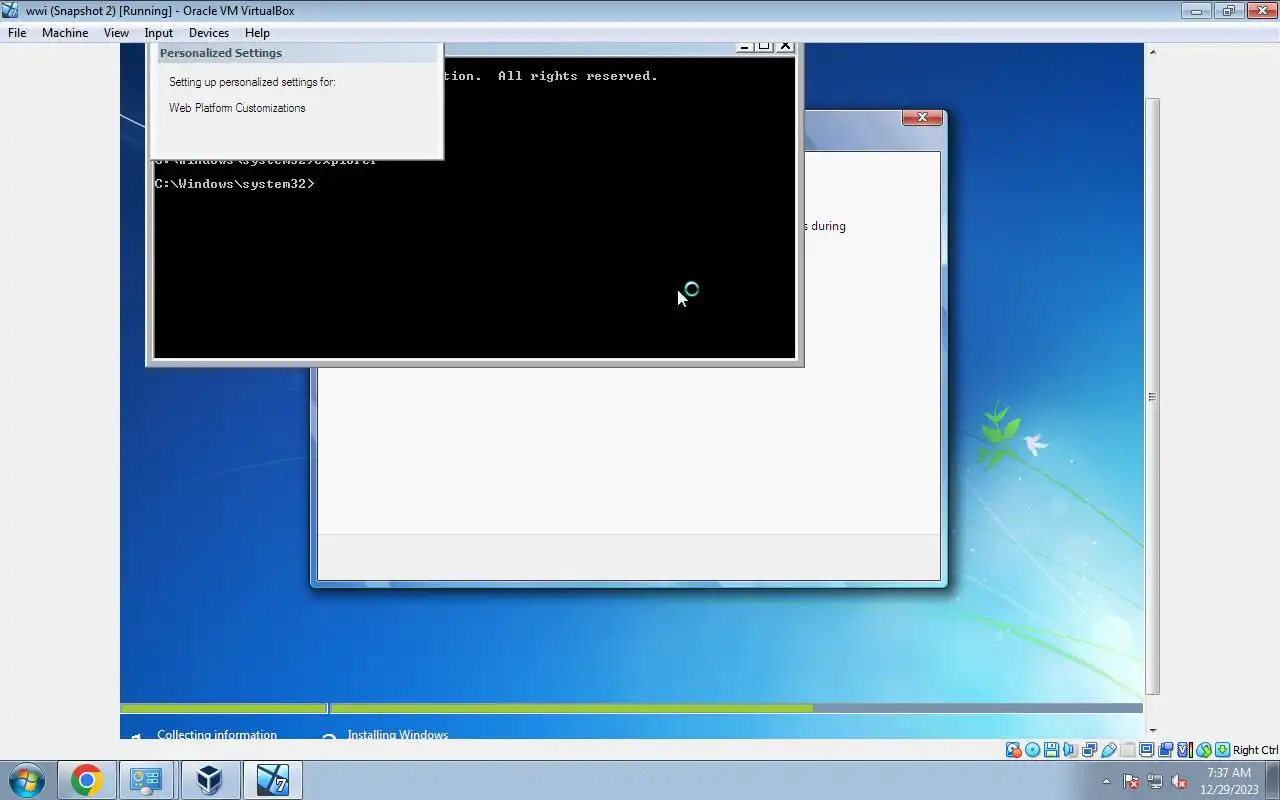Click the Right Ctrl host key label
This screenshot has width=1280, height=800.
pyautogui.click(x=1255, y=750)
